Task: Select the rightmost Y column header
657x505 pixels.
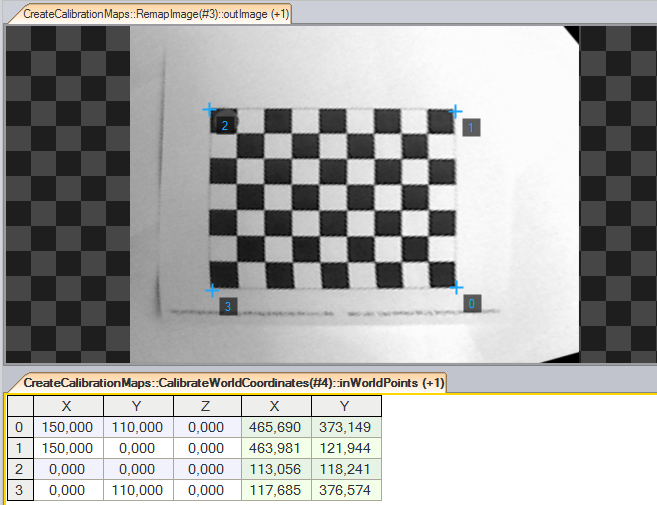Action: pos(346,406)
